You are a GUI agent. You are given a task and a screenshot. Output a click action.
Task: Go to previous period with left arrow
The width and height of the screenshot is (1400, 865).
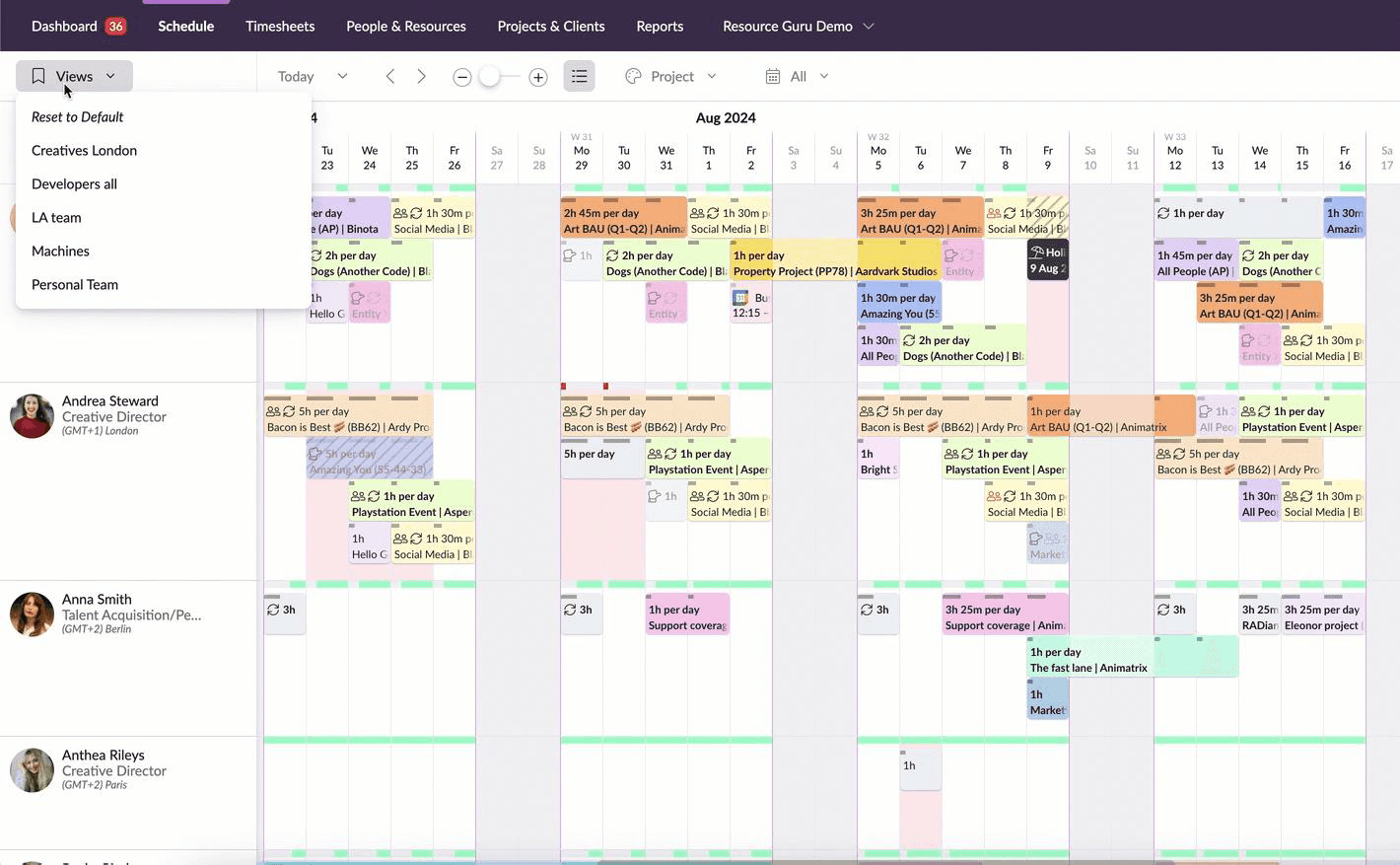tap(390, 76)
